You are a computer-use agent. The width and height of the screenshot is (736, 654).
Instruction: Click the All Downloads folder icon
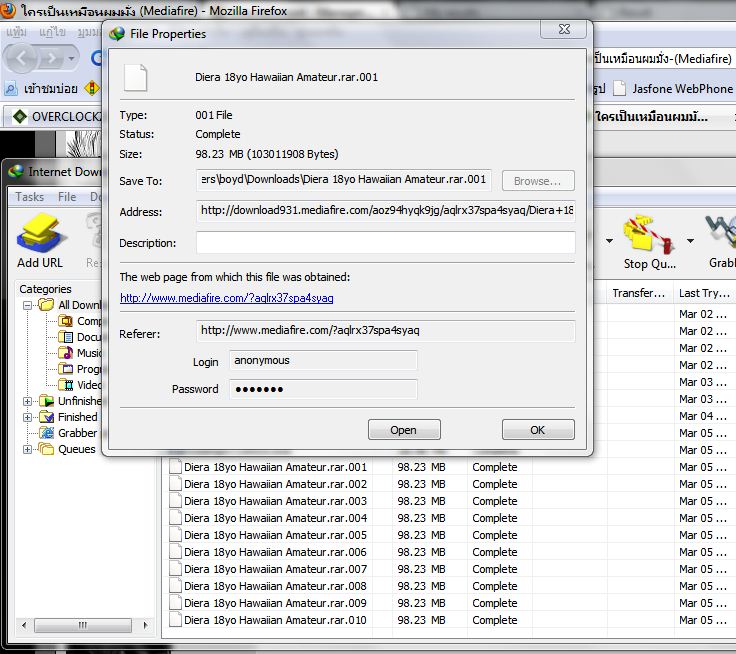46,305
